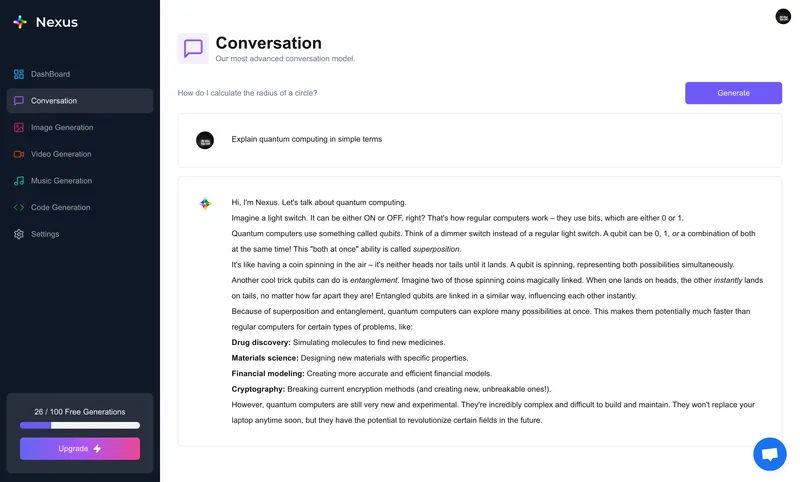This screenshot has height=482, width=800.
Task: Click the free generations progress bar
Action: click(x=80, y=425)
